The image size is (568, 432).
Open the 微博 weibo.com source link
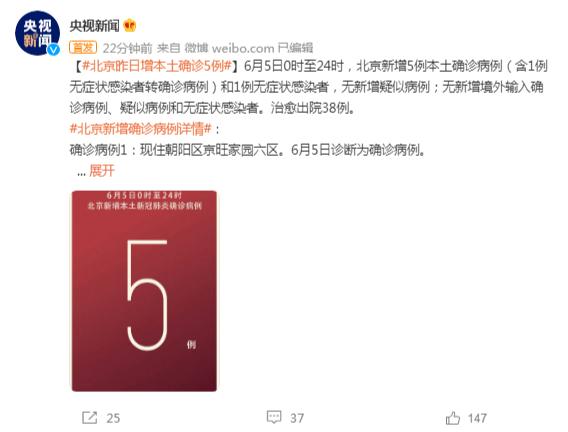pyautogui.click(x=229, y=48)
